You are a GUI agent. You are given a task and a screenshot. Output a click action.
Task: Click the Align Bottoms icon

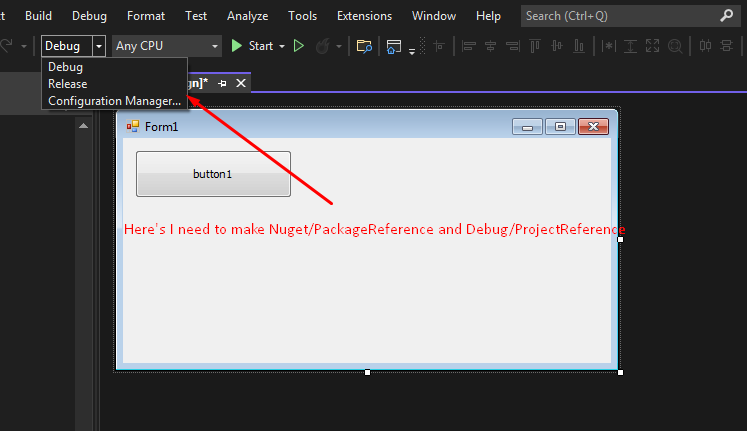point(579,46)
